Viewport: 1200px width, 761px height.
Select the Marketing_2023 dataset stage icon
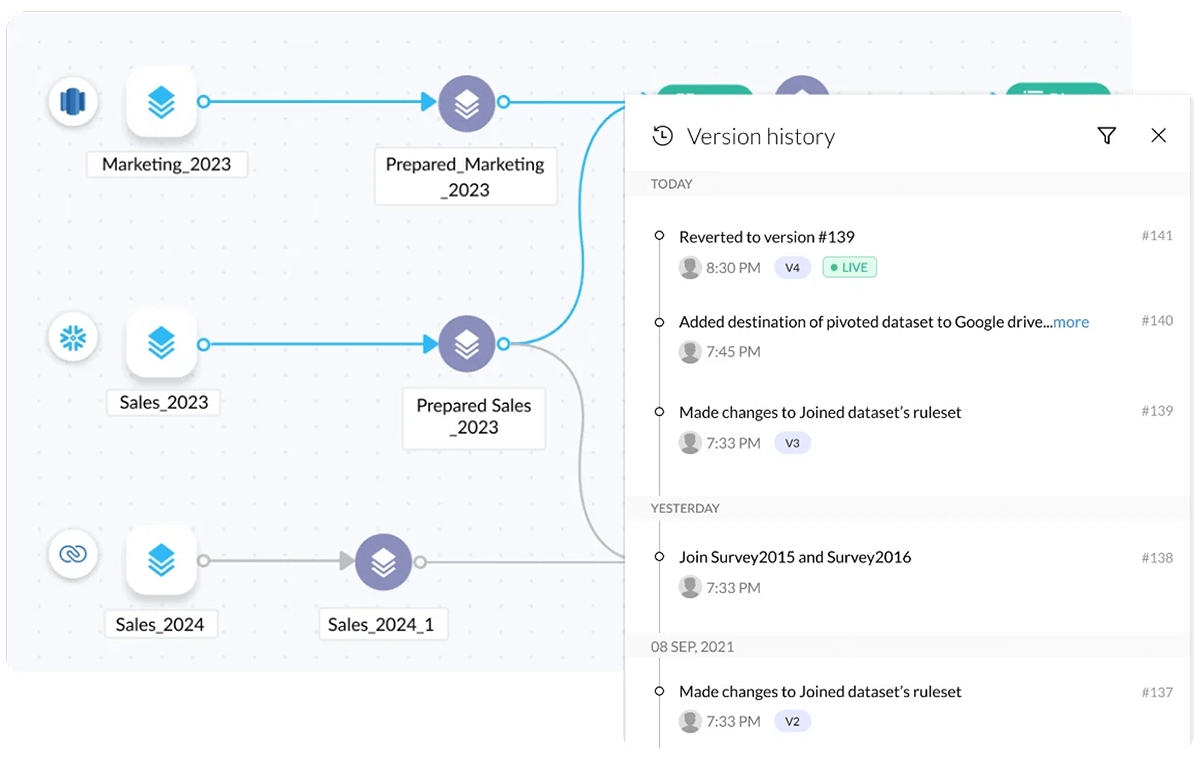click(161, 103)
